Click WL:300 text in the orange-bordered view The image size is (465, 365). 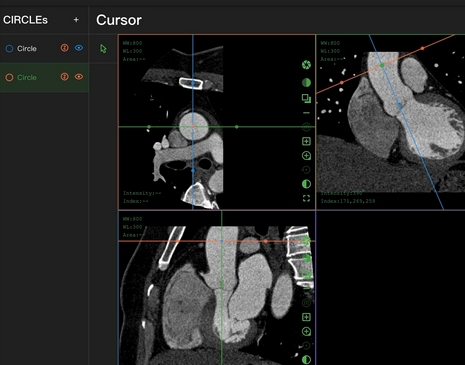pos(132,51)
